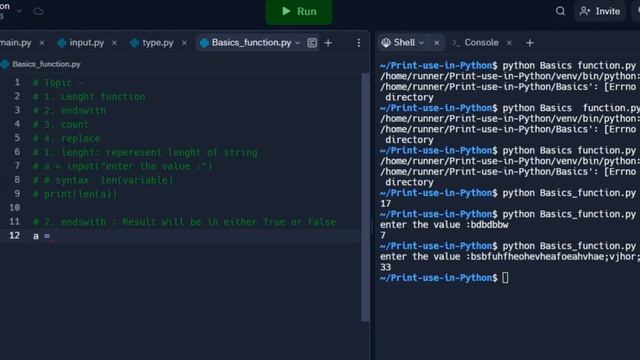Click comment line '# 4. replace'
Viewport: 640px width, 360px height.
pos(67,138)
